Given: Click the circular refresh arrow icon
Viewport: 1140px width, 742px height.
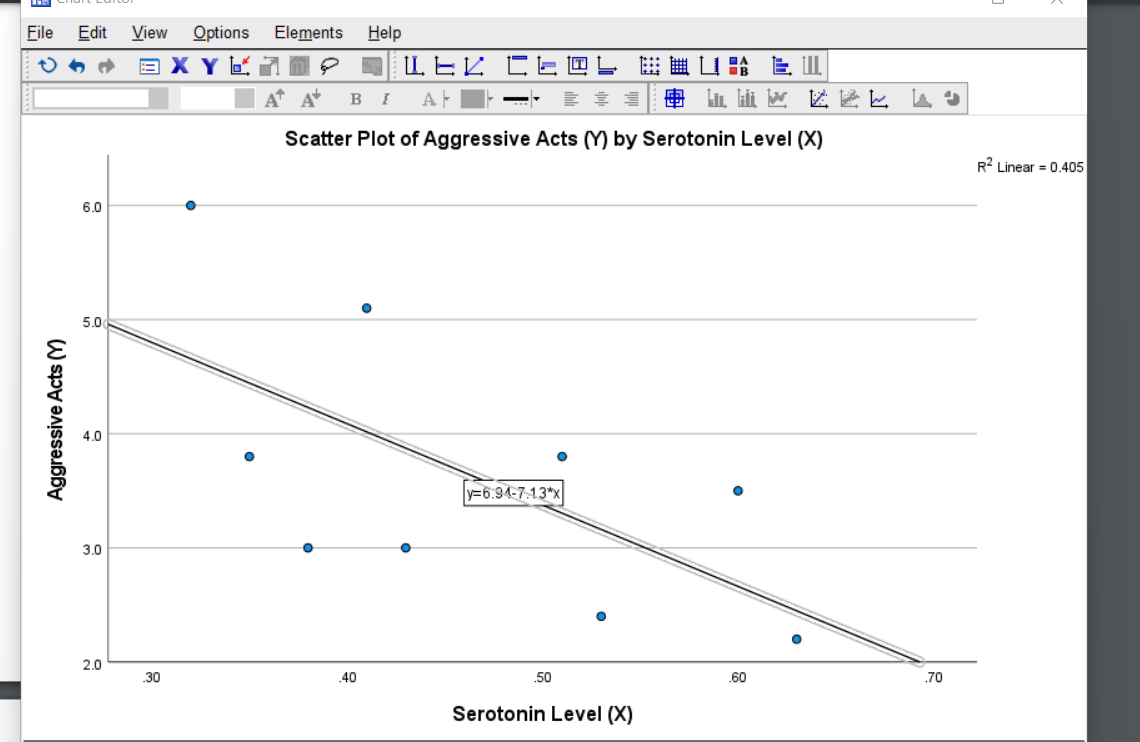Looking at the screenshot, I should (47, 66).
